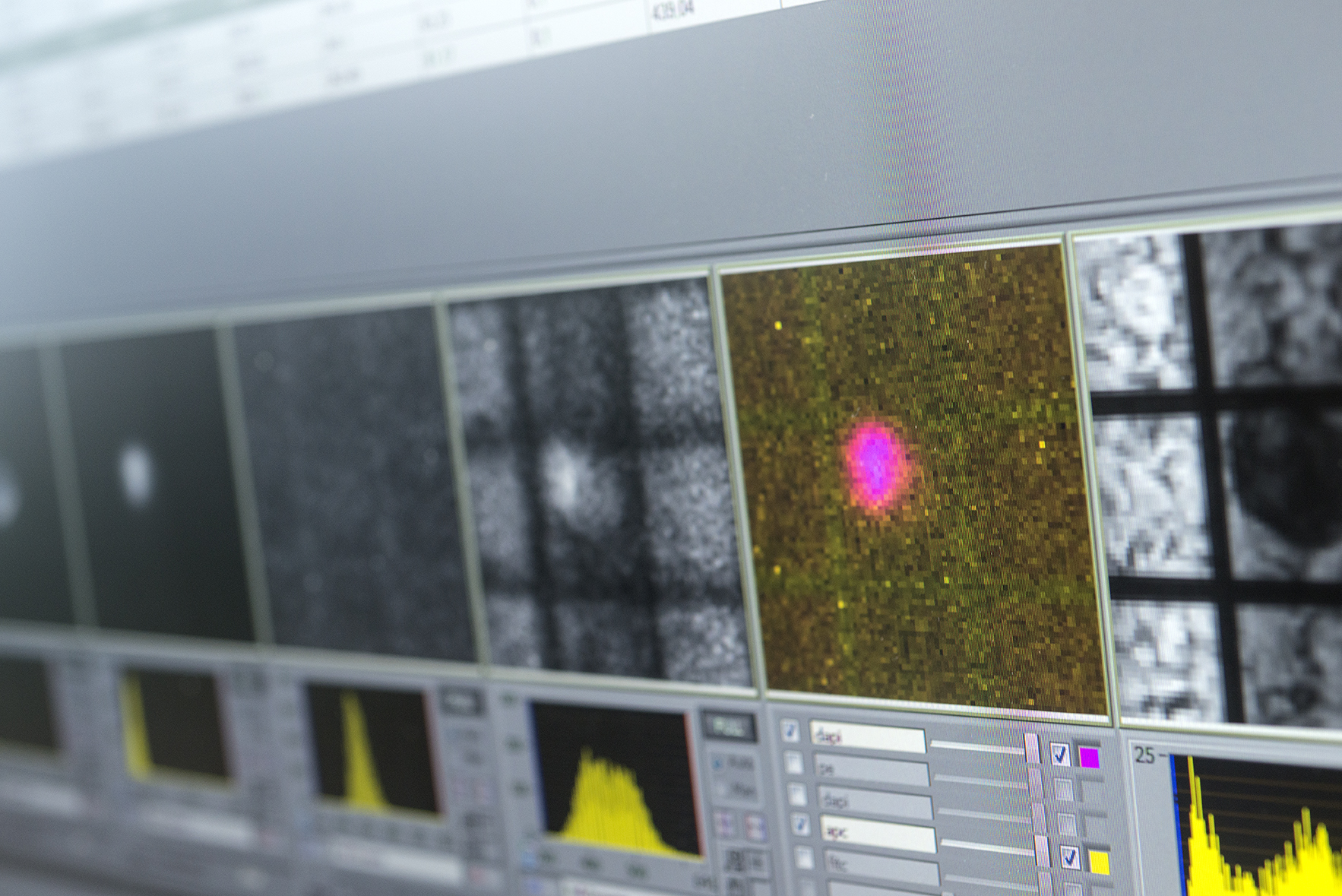Uncheck the channel box left of apc field
The image size is (1342, 896).
click(801, 824)
